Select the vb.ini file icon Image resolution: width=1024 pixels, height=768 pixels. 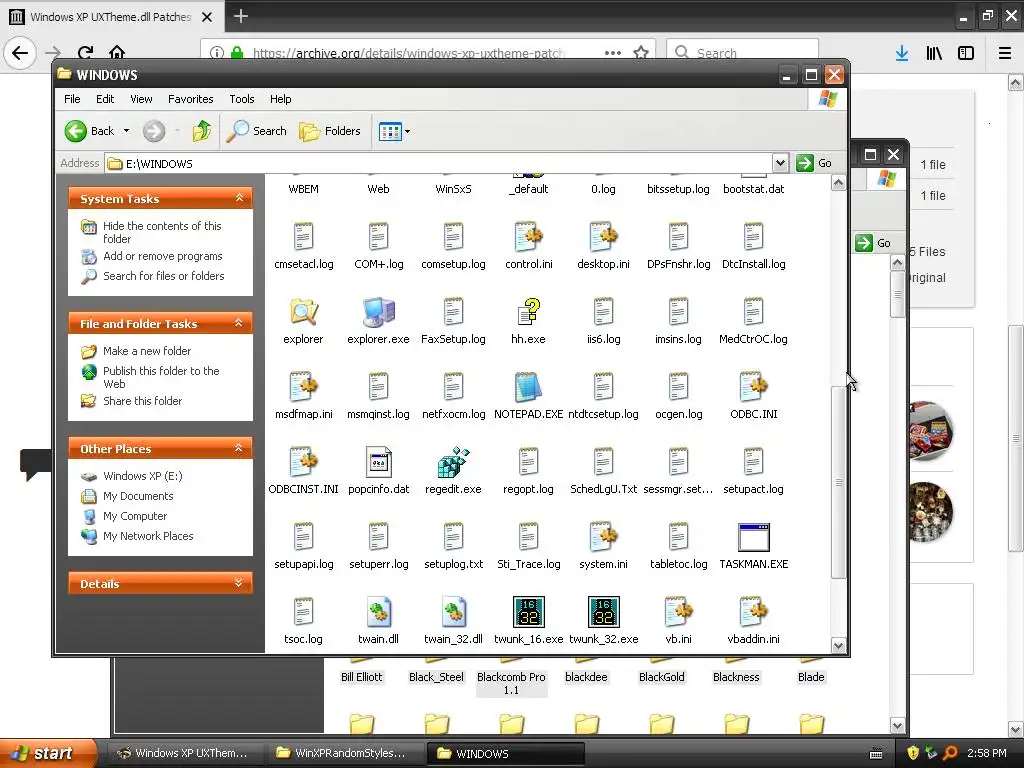click(x=678, y=613)
